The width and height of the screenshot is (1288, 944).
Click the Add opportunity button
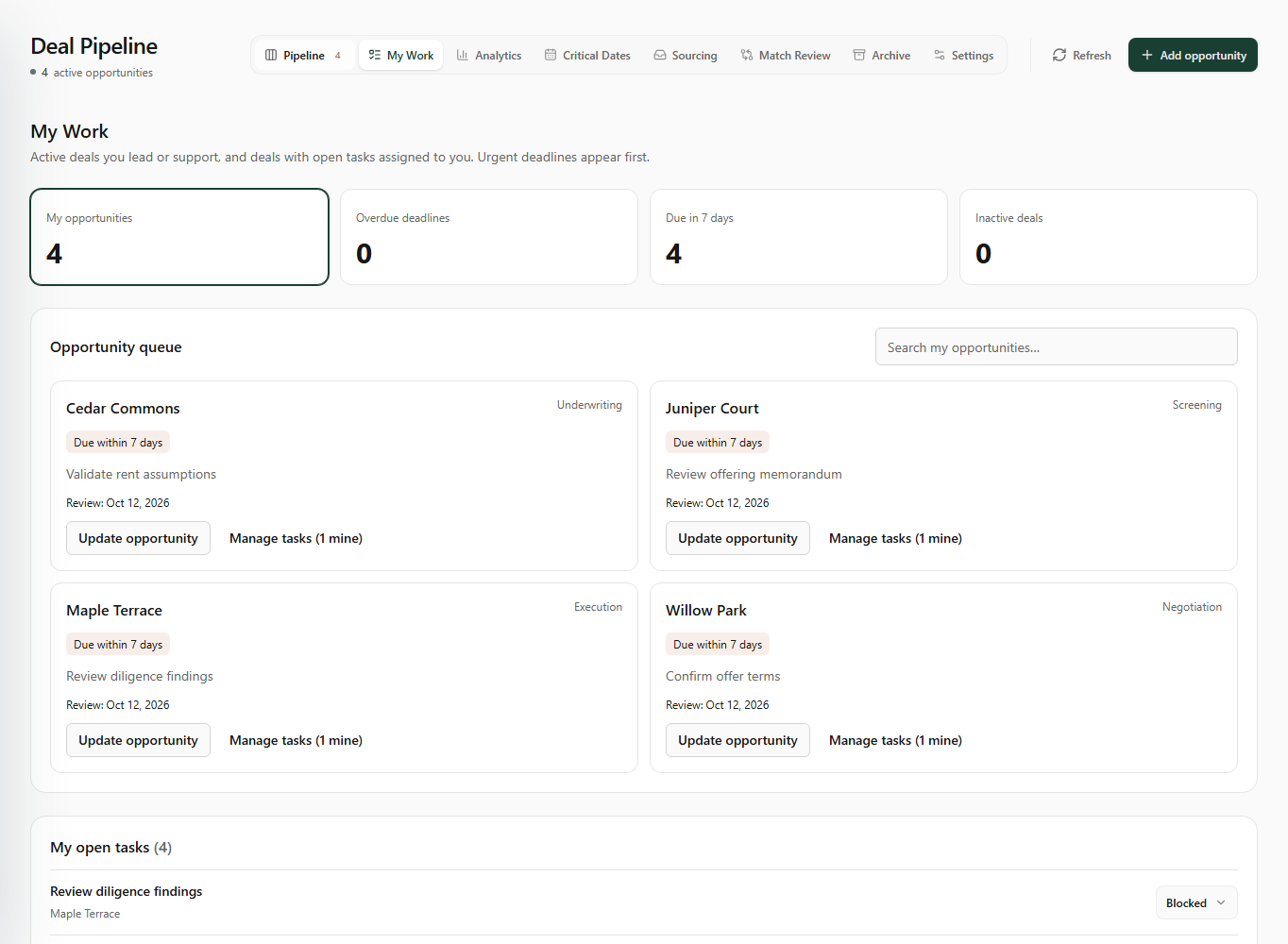(x=1193, y=55)
